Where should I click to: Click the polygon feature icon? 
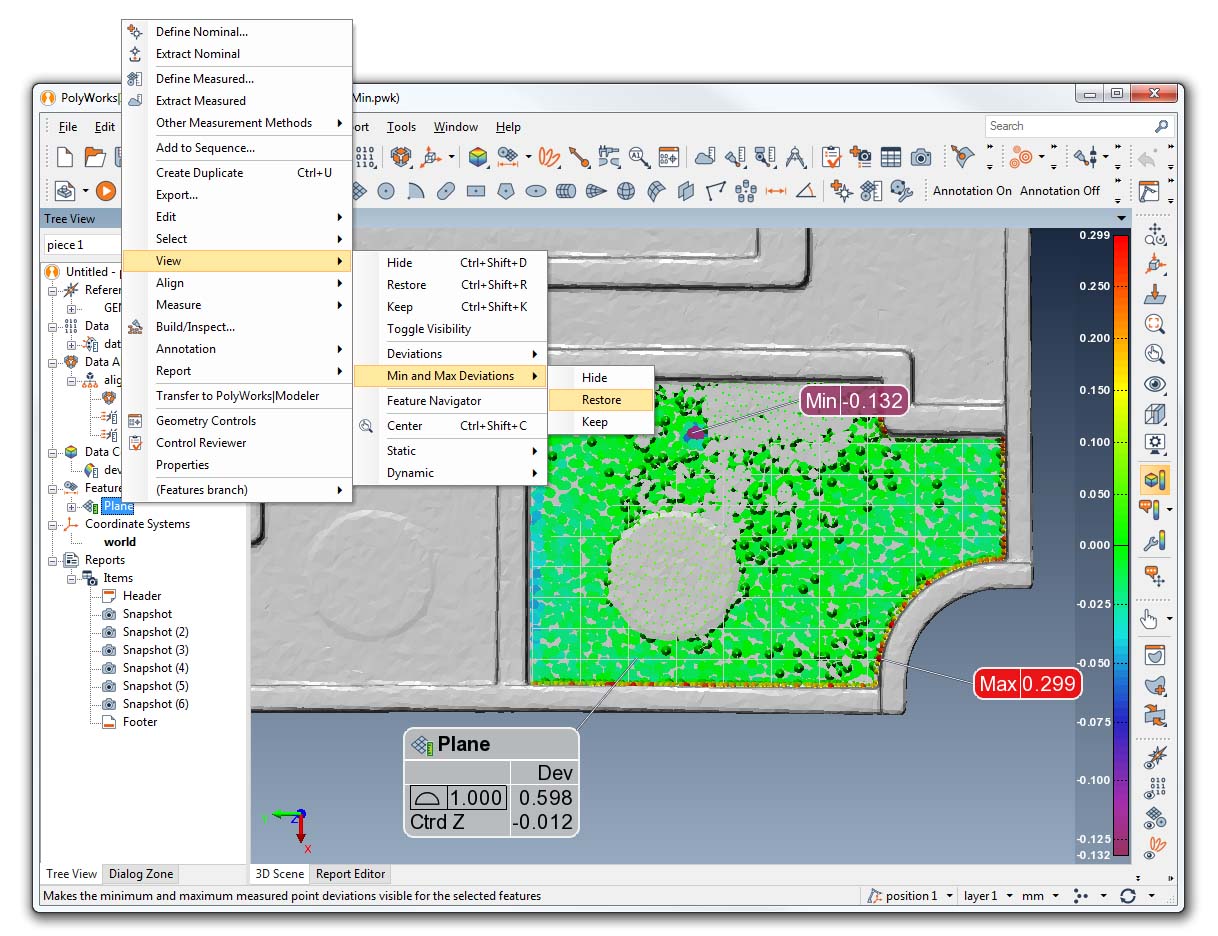[507, 191]
